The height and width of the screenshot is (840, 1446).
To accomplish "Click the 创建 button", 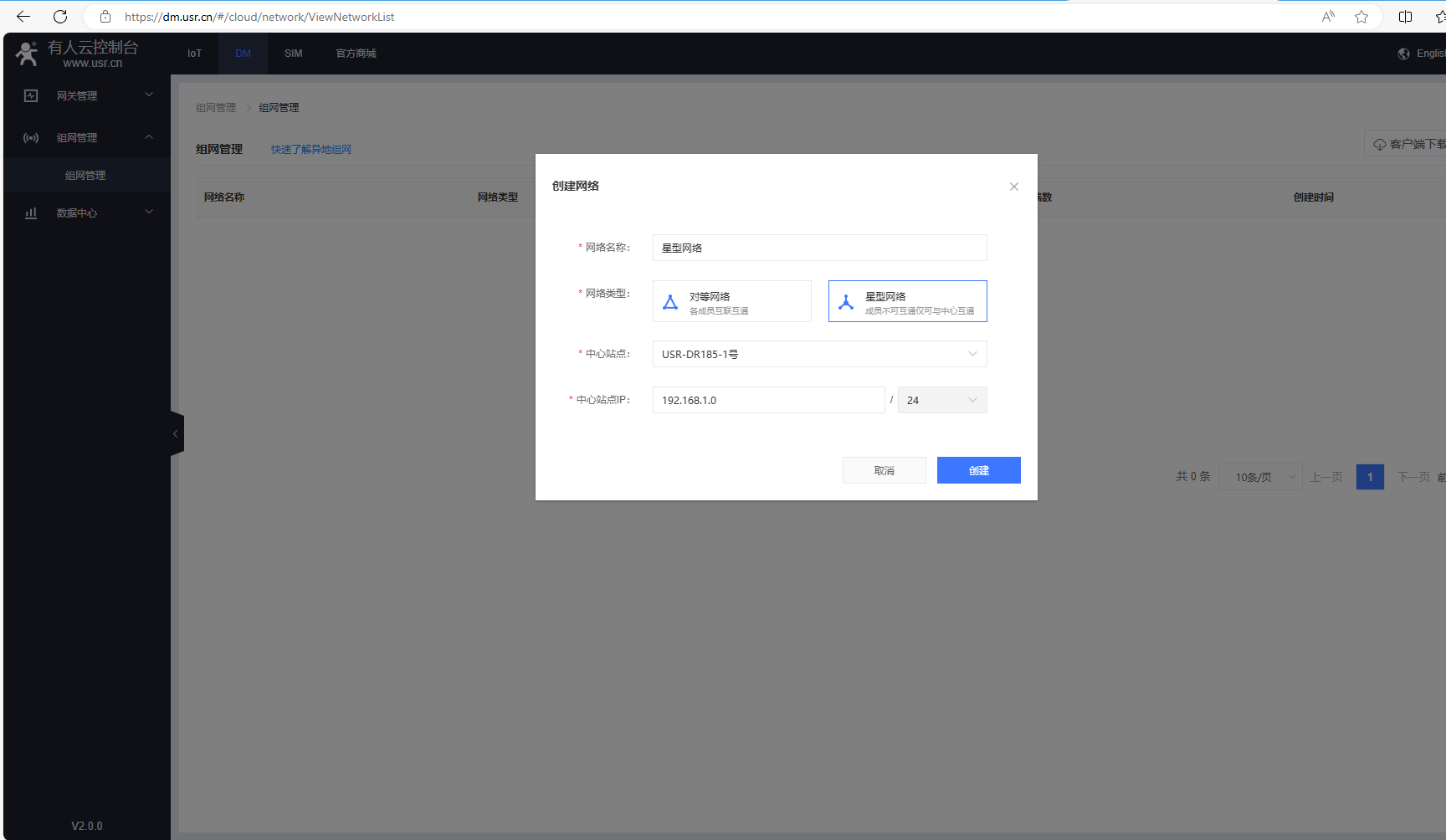I will 978,470.
